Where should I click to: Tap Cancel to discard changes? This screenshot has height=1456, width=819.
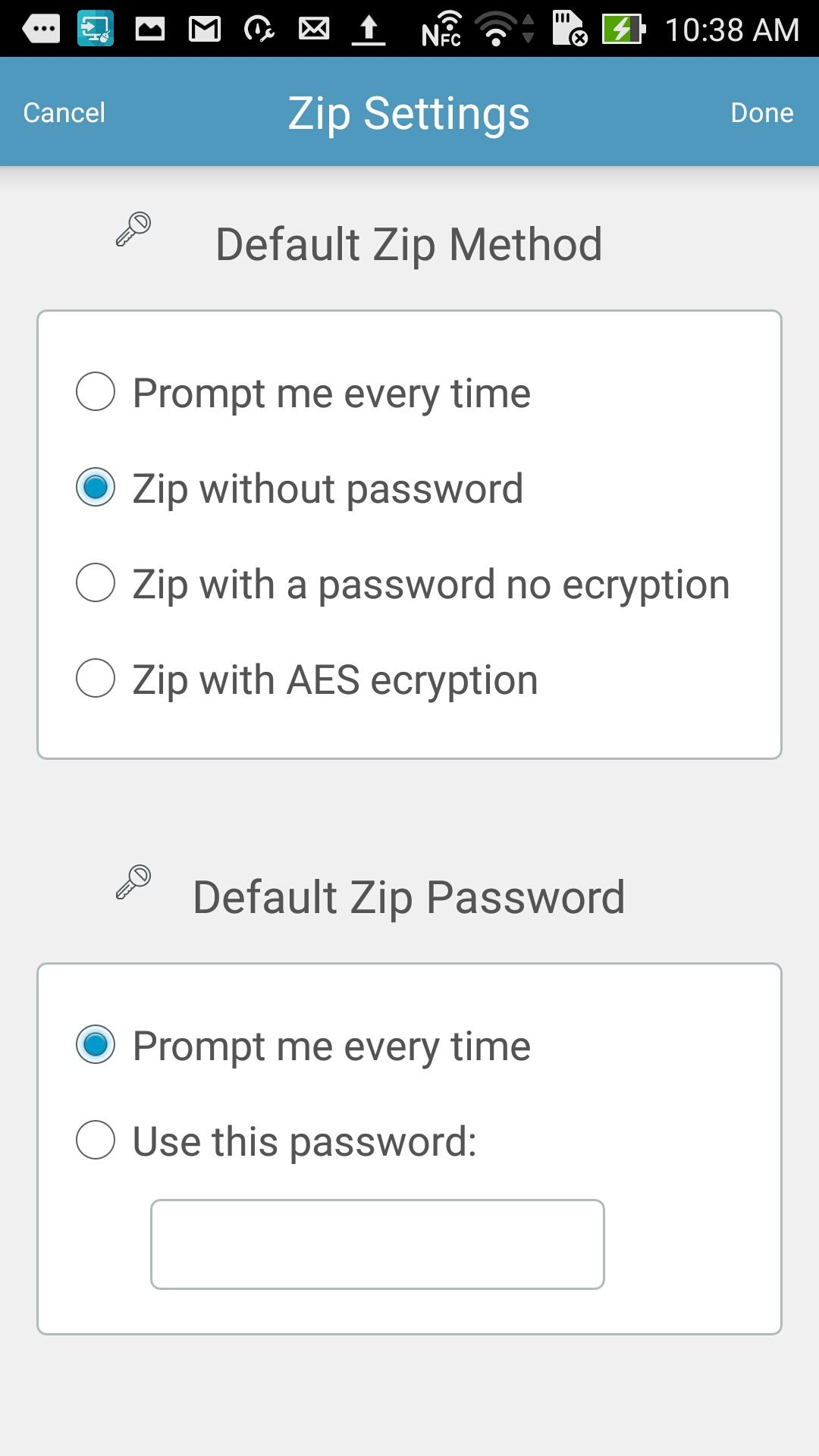click(64, 111)
